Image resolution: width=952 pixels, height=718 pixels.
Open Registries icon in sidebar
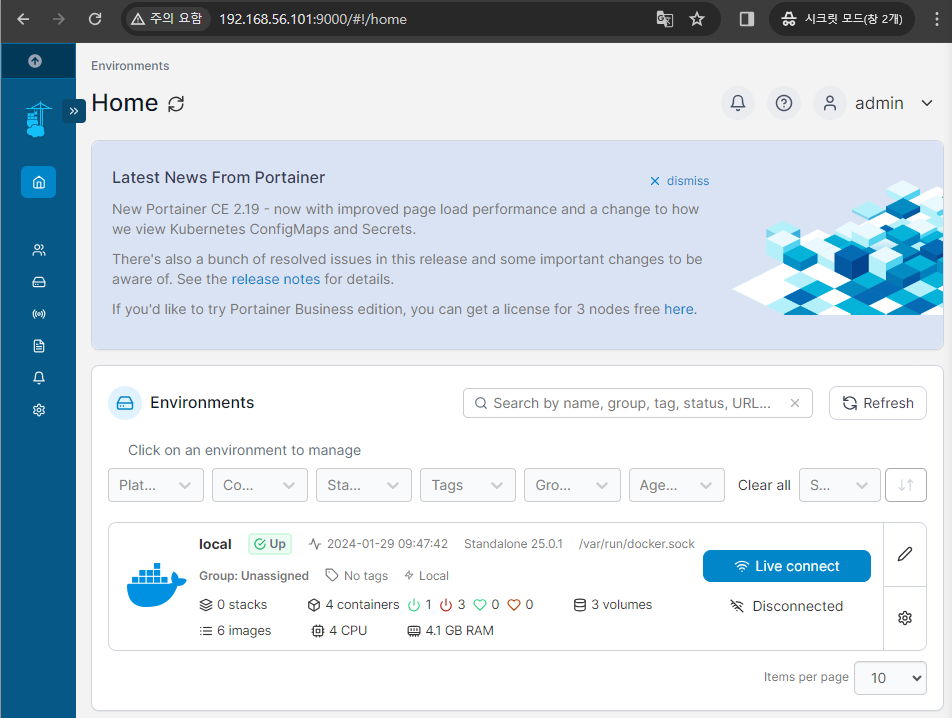(39, 314)
